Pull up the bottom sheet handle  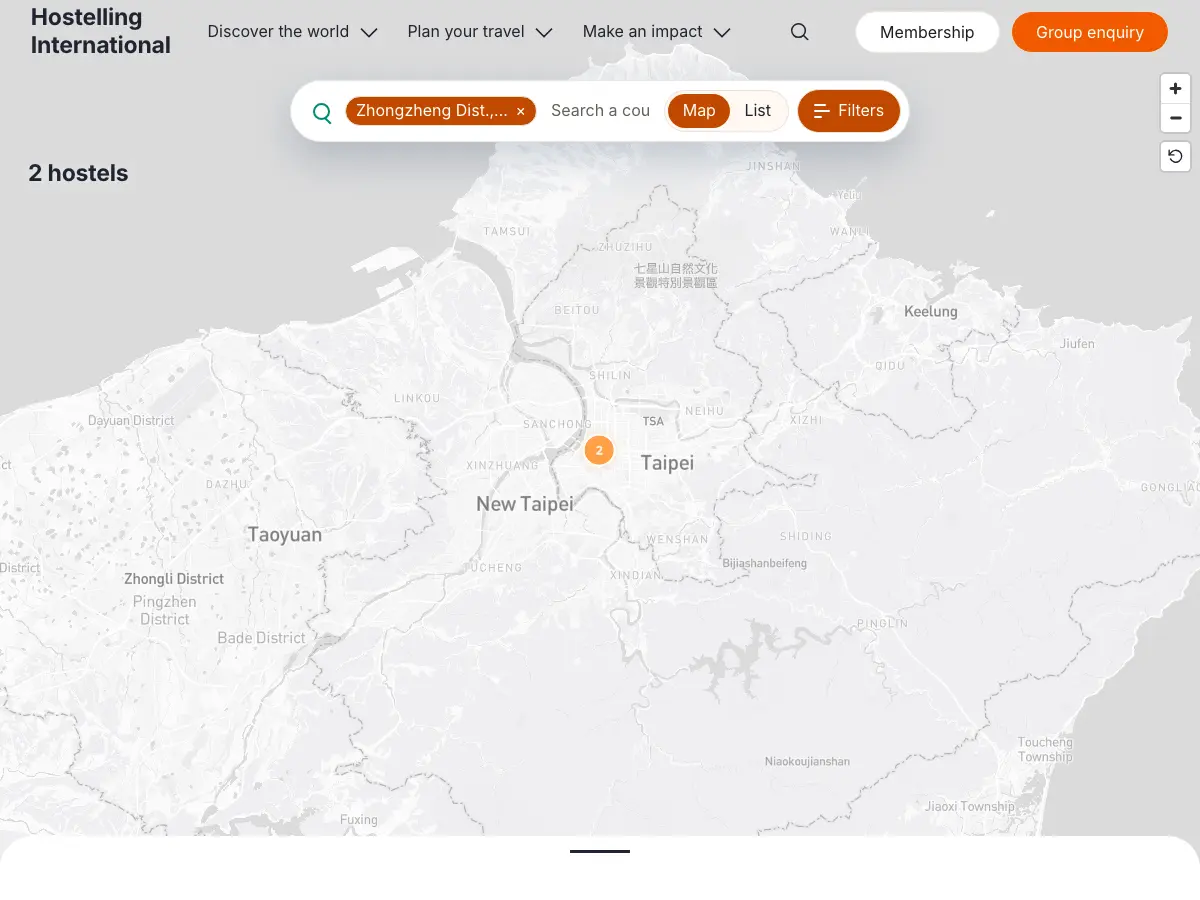[x=600, y=851]
